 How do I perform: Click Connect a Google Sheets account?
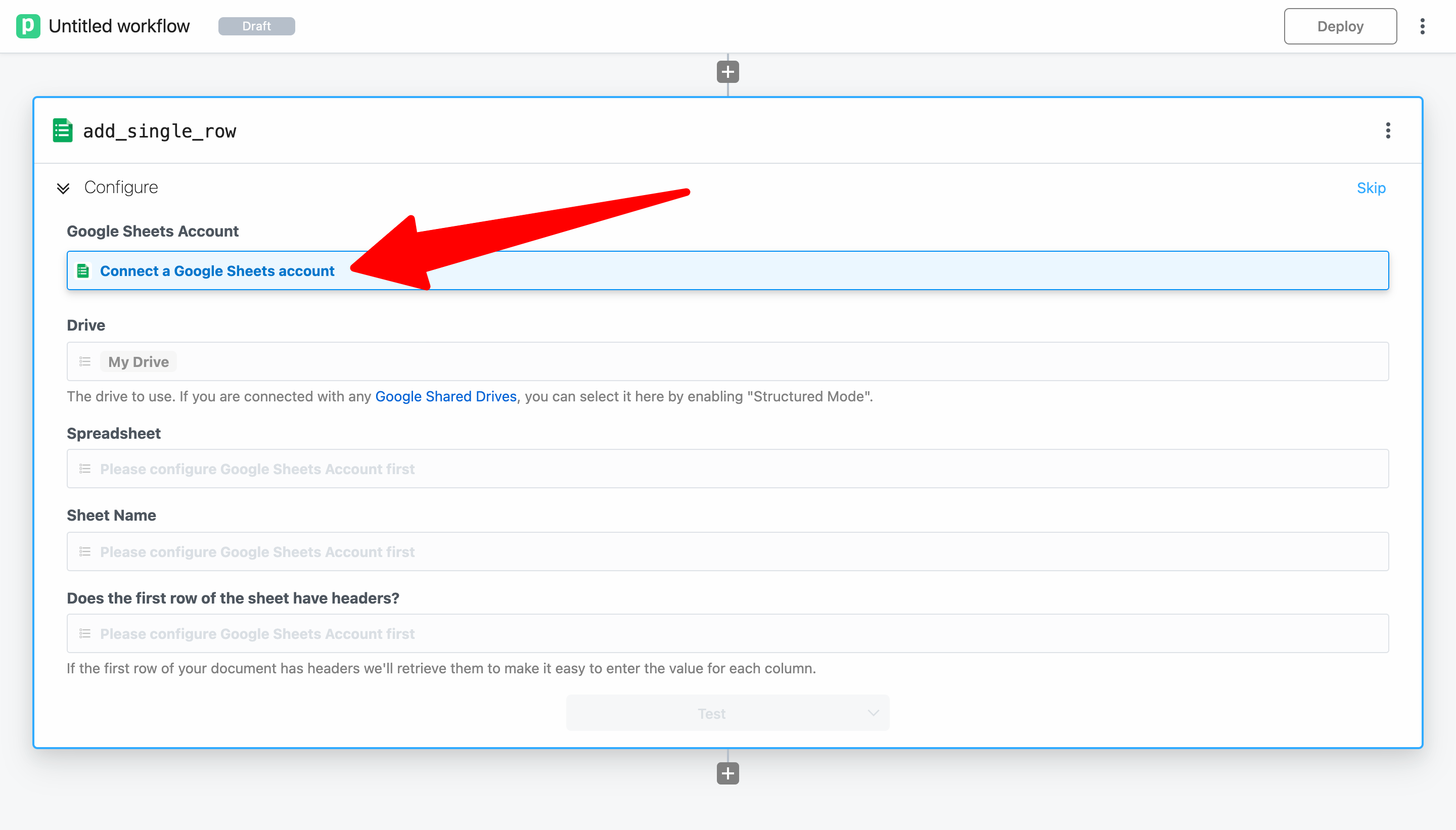[217, 271]
